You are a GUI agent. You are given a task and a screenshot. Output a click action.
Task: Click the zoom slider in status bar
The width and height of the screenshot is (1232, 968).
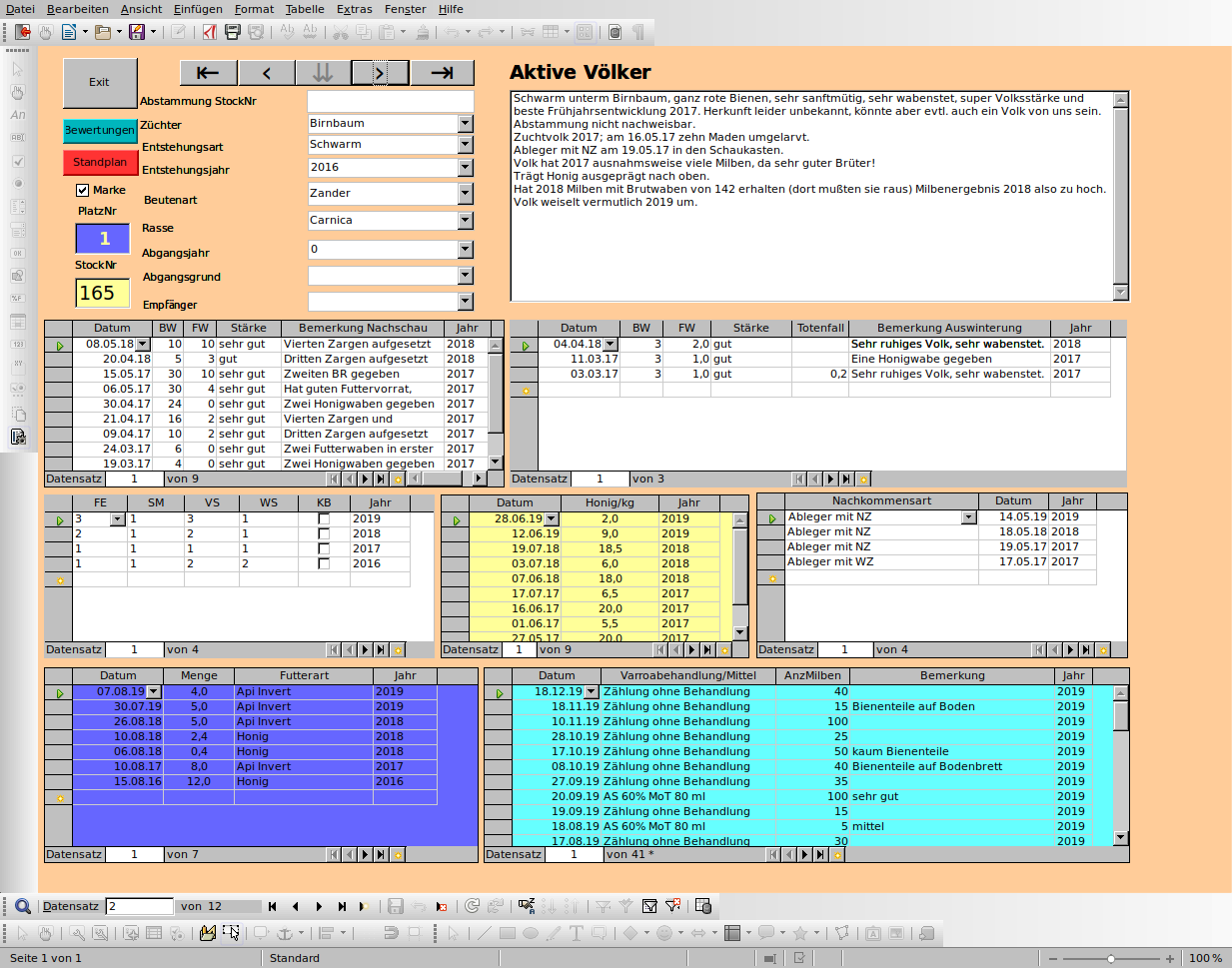click(1111, 958)
